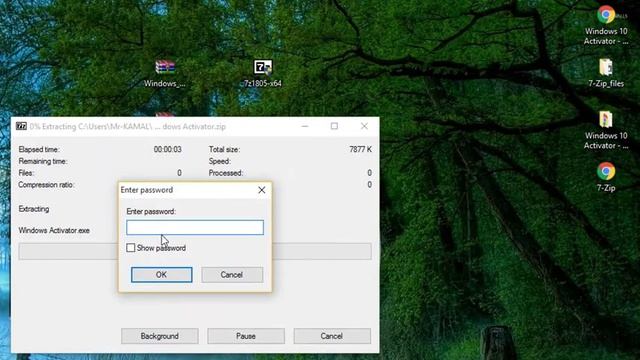The width and height of the screenshot is (640, 360).
Task: Enable the Show password checkbox
Action: (x=131, y=248)
